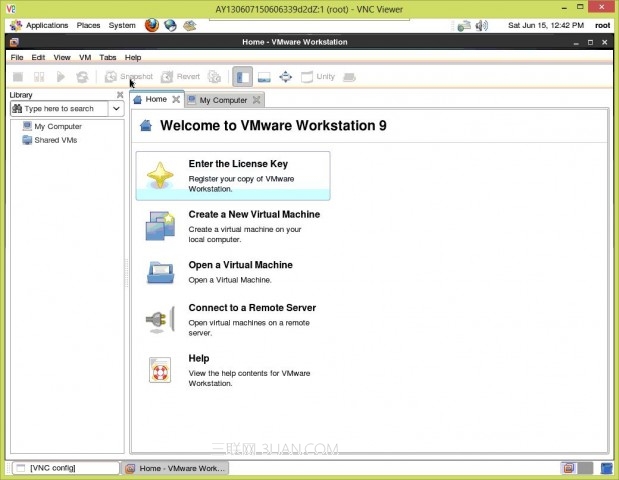
Task: Open the VM menu
Action: click(x=85, y=58)
